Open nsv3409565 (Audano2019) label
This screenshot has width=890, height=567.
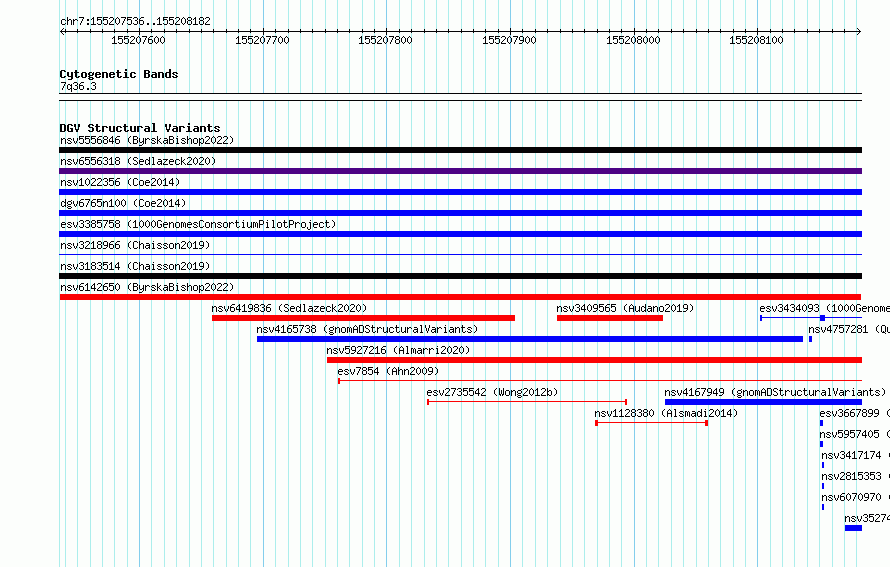pyautogui.click(x=625, y=308)
